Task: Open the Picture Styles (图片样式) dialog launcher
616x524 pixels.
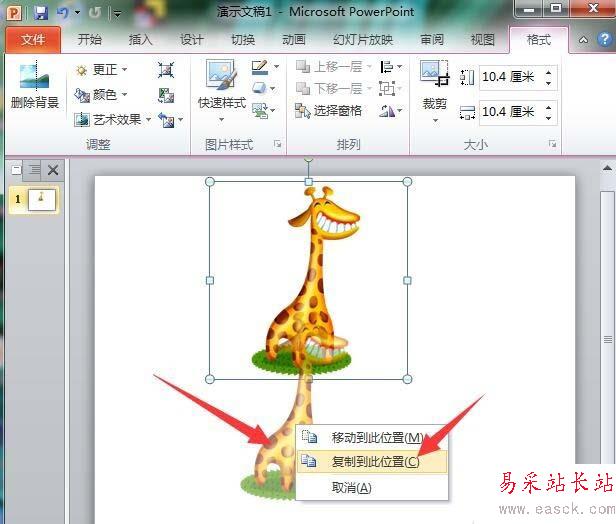Action: (x=277, y=144)
